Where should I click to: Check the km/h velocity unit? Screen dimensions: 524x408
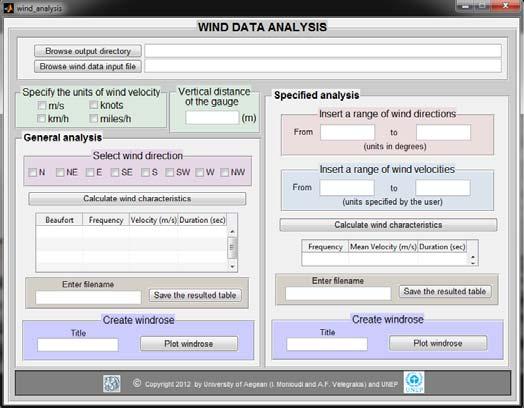tap(41, 119)
